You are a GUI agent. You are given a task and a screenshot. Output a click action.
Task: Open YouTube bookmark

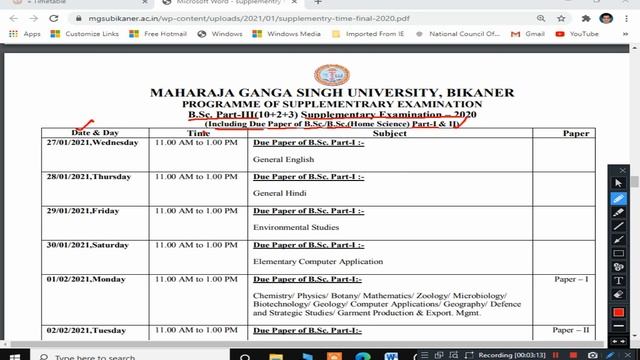point(577,34)
